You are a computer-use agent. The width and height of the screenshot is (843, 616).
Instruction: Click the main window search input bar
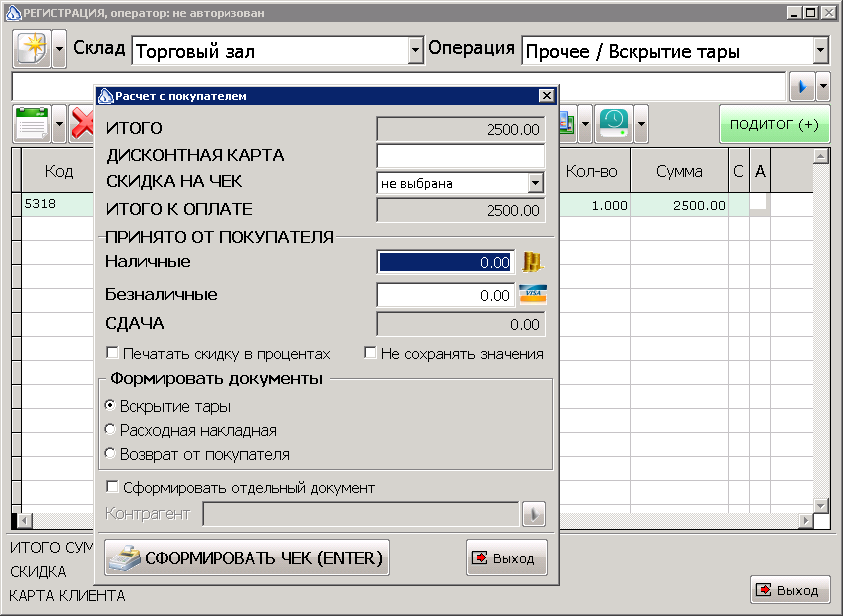point(398,86)
